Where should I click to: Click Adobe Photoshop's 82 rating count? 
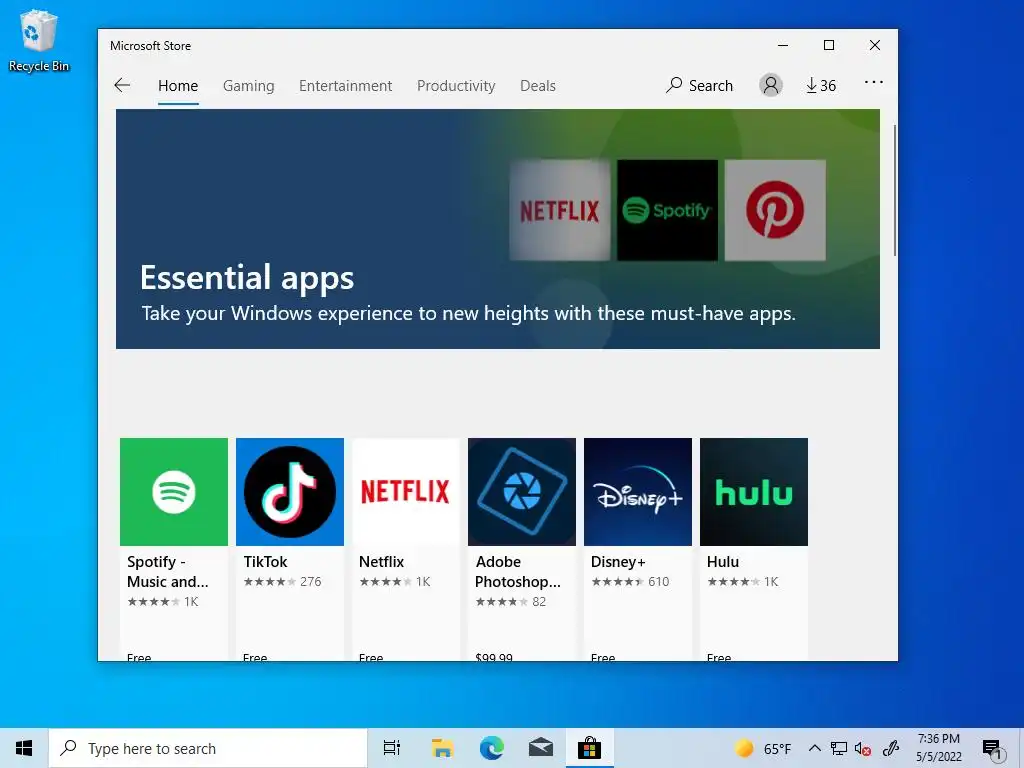pyautogui.click(x=539, y=601)
